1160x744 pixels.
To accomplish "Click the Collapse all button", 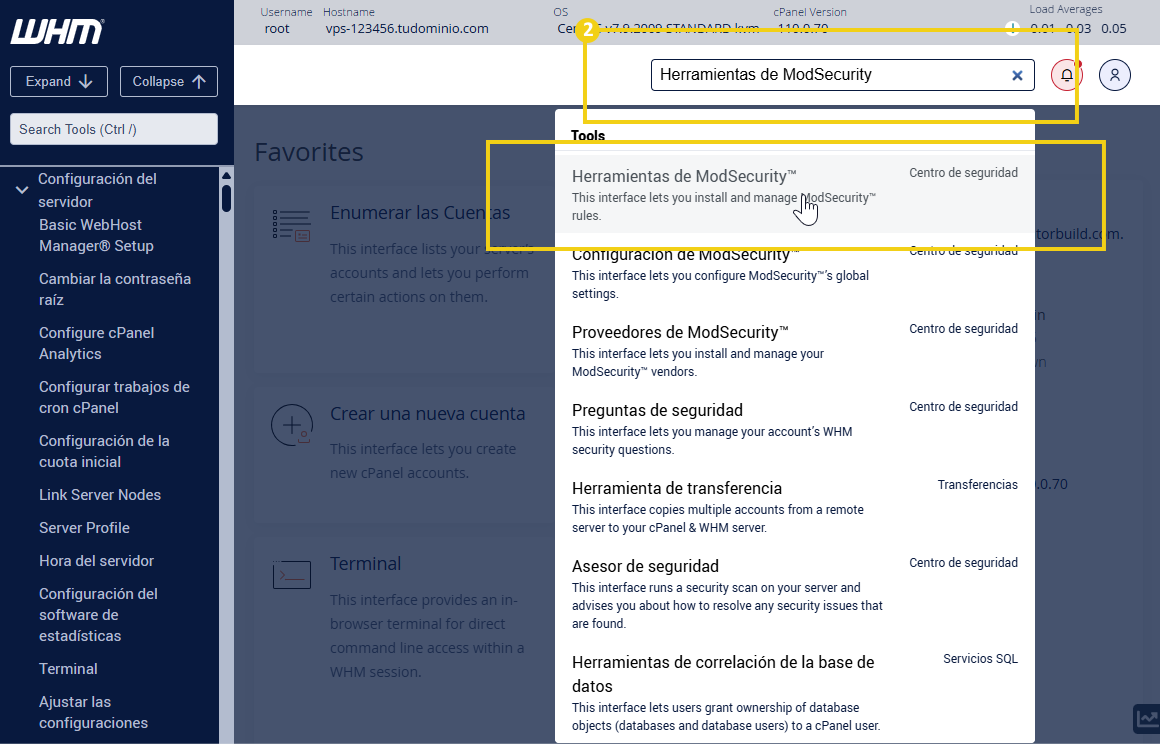I will [x=169, y=81].
